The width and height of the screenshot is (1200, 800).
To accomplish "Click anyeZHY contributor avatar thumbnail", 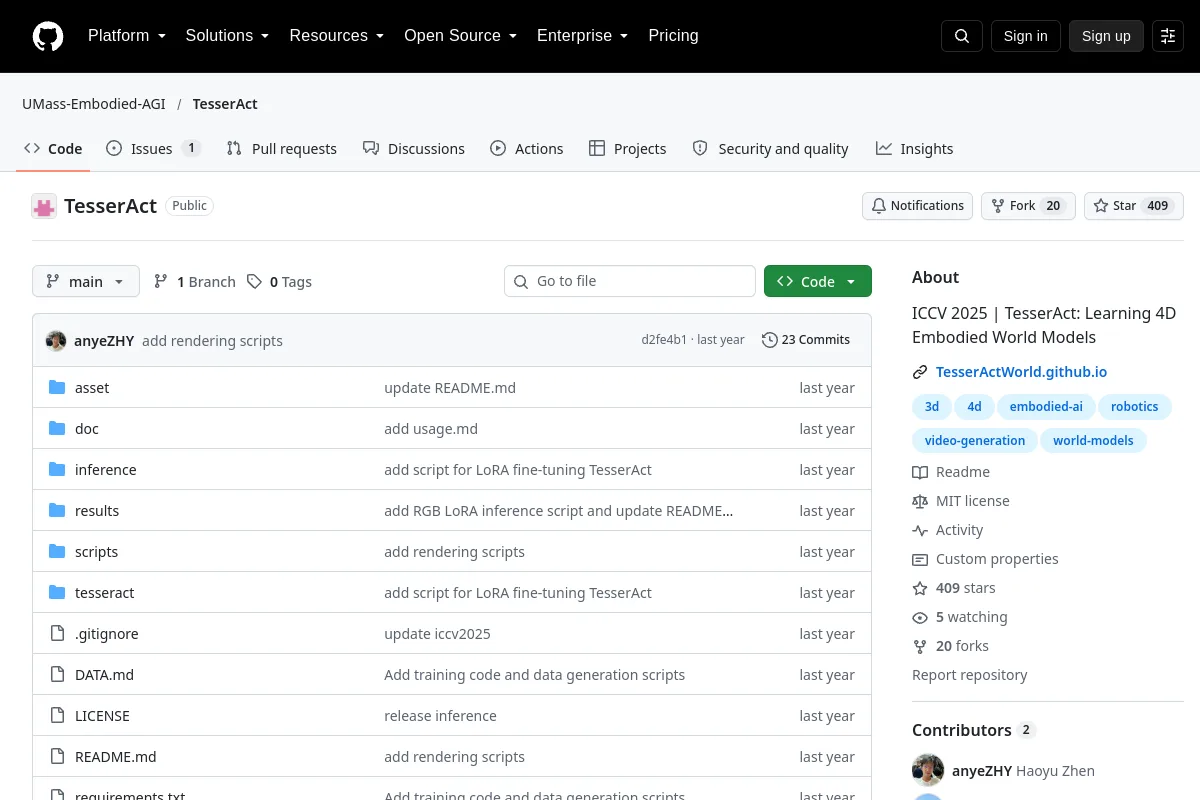I will 928,770.
